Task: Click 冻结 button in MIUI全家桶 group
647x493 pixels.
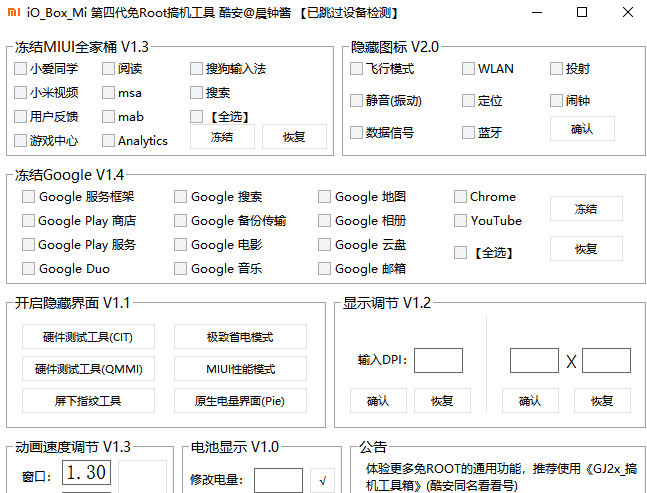Action: pos(222,137)
